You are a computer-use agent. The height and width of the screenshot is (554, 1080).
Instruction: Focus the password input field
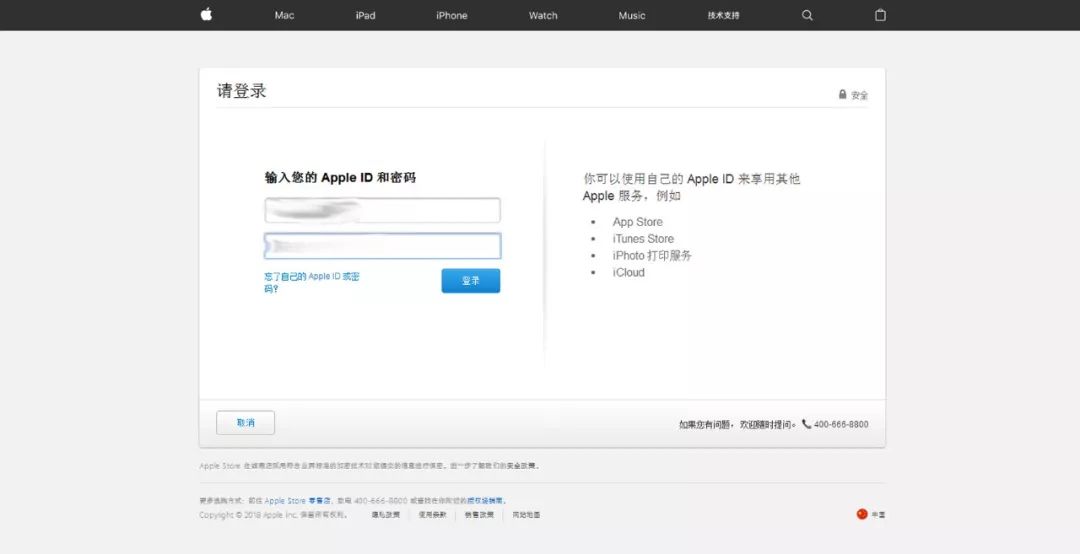click(382, 246)
